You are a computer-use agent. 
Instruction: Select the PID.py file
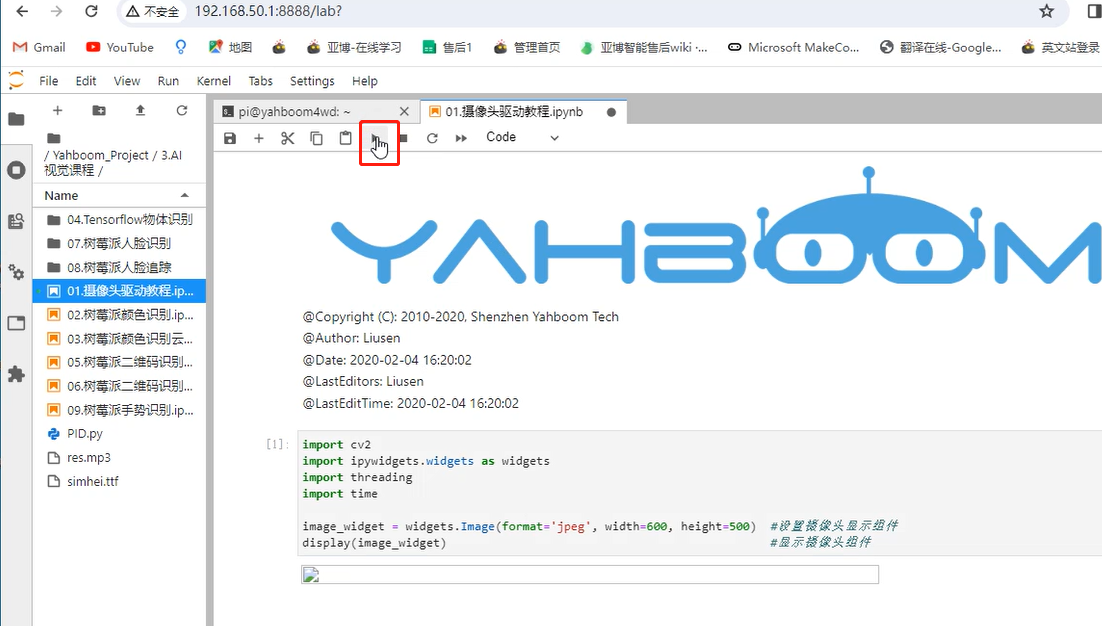[x=119, y=434]
